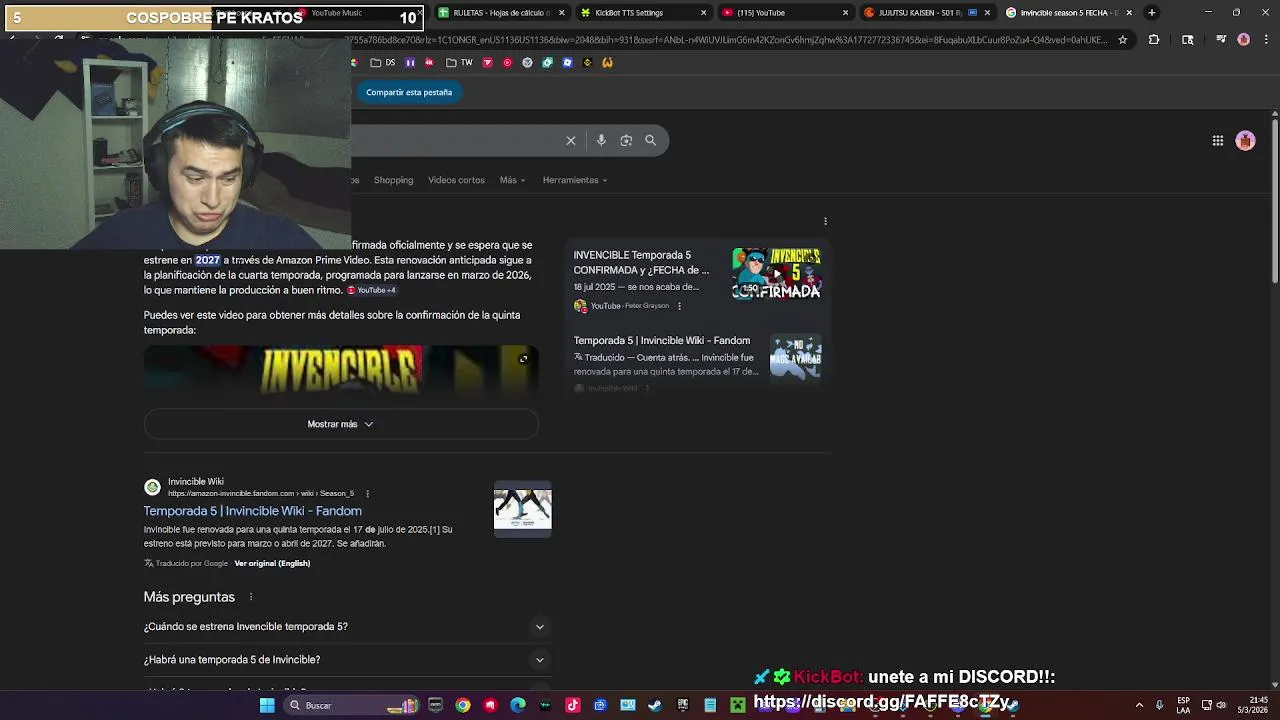Open a new browser tab
This screenshot has height=720, width=1280.
(x=1152, y=13)
